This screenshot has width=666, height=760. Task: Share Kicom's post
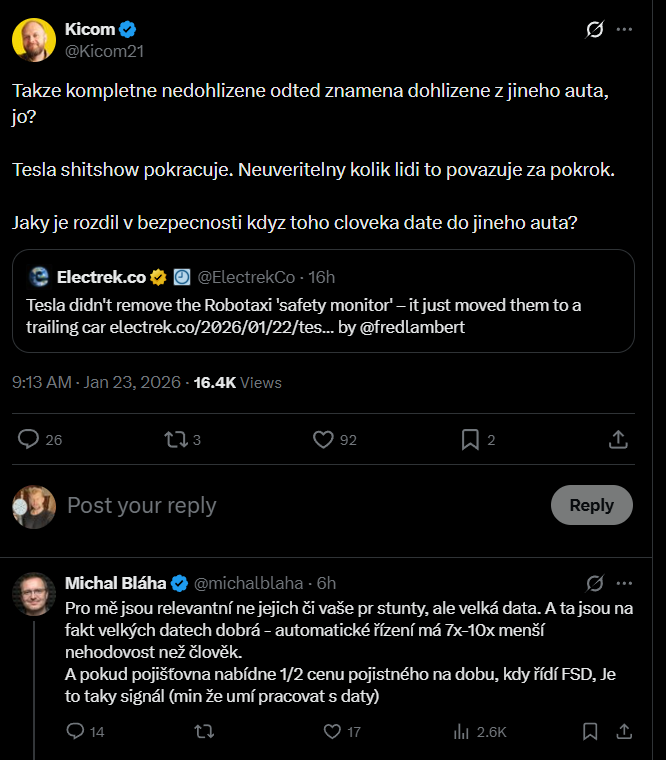(618, 439)
